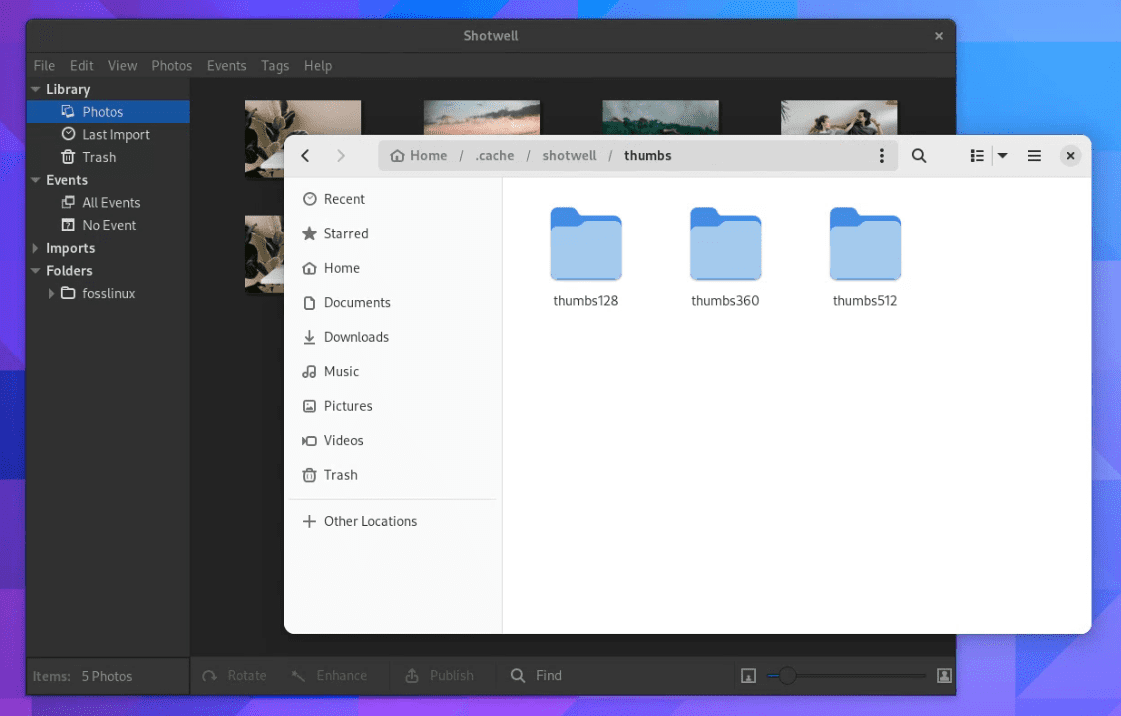The width and height of the screenshot is (1121, 716).
Task: Adjust Shotwell thumbnail size slider
Action: point(846,676)
